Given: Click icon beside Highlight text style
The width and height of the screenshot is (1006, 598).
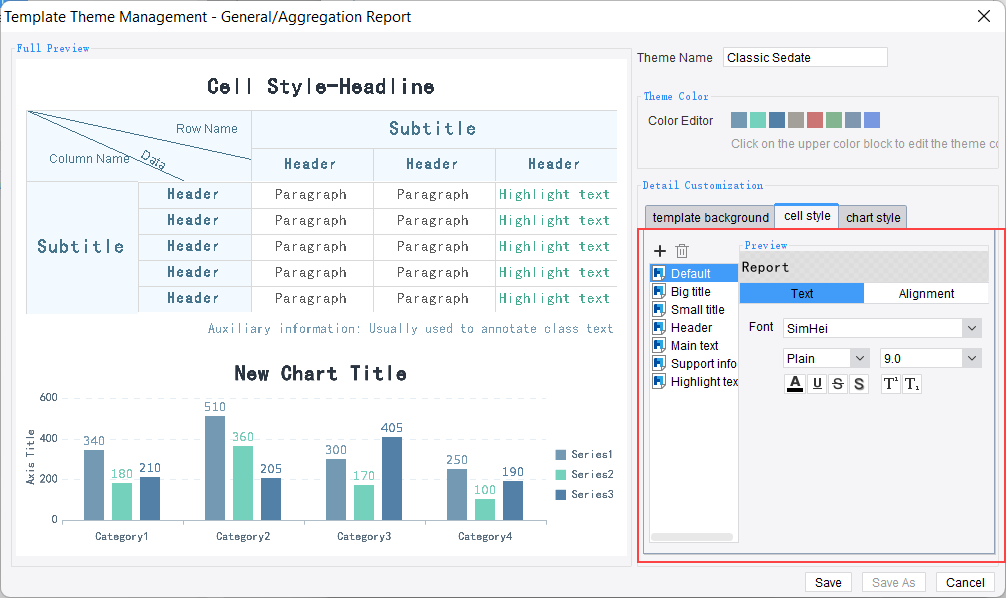Looking at the screenshot, I should pos(659,381).
